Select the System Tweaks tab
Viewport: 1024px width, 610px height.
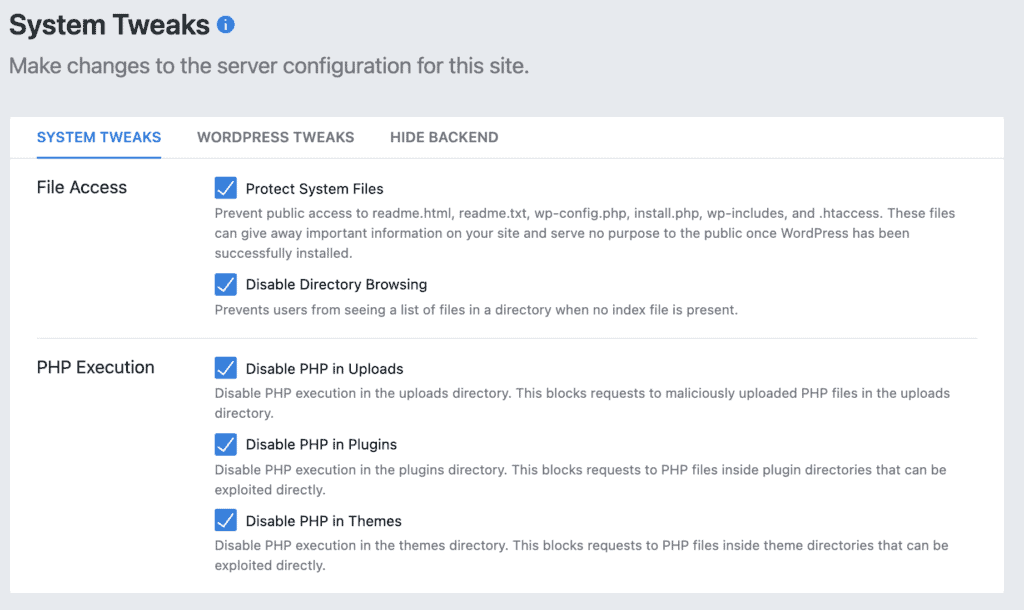pyautogui.click(x=99, y=137)
